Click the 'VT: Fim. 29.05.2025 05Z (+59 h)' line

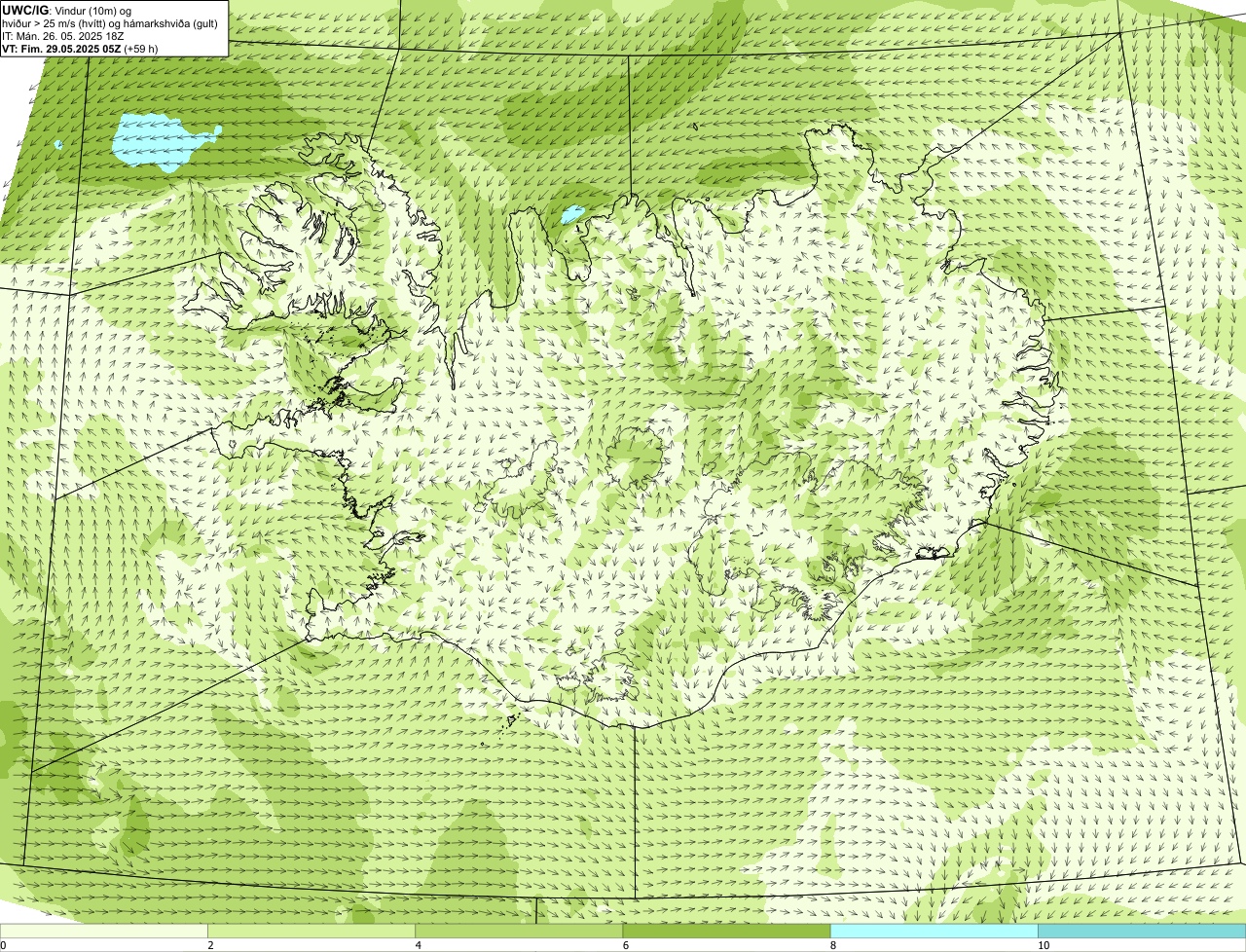click(81, 49)
